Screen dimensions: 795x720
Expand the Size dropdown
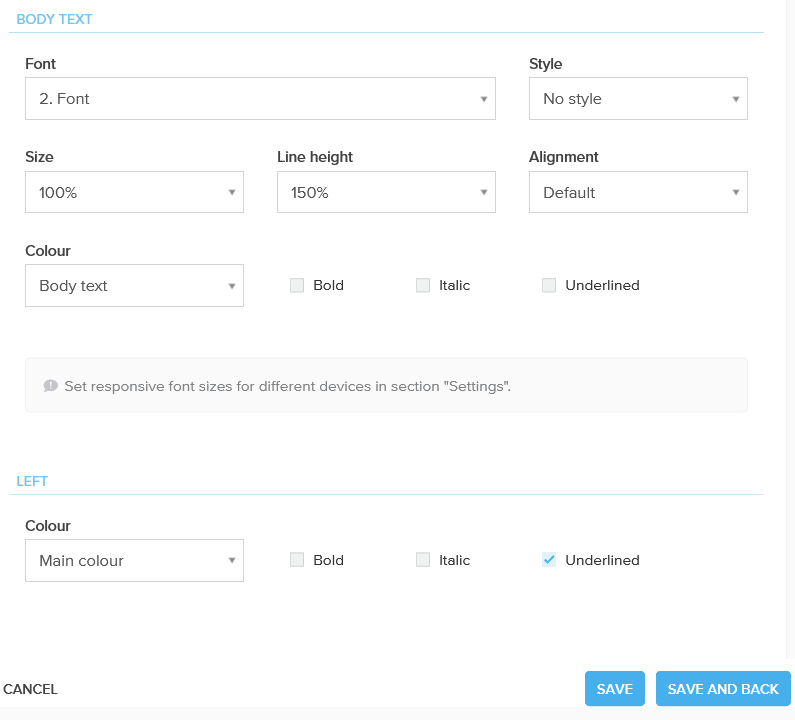pyautogui.click(x=134, y=192)
